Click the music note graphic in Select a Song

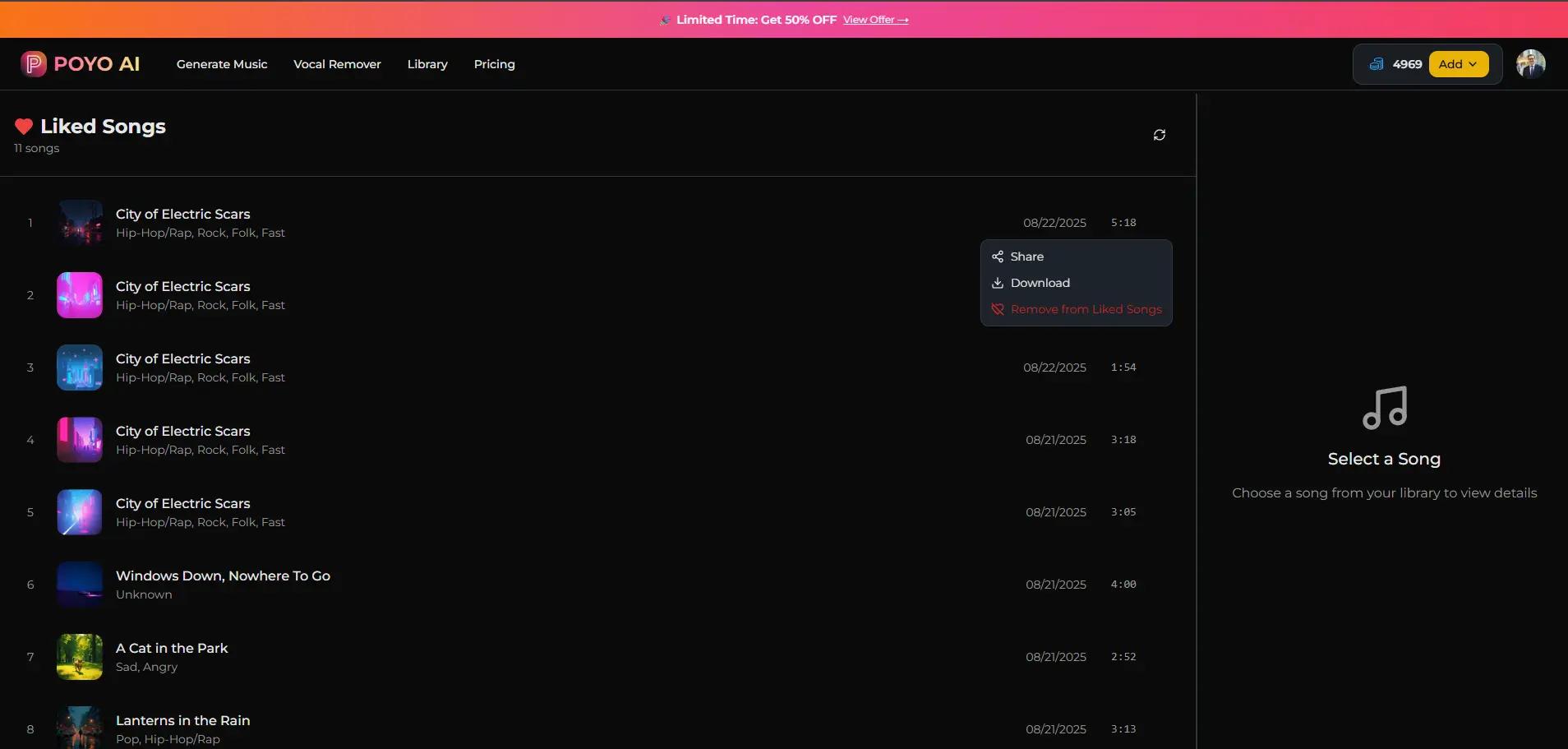pos(1384,408)
